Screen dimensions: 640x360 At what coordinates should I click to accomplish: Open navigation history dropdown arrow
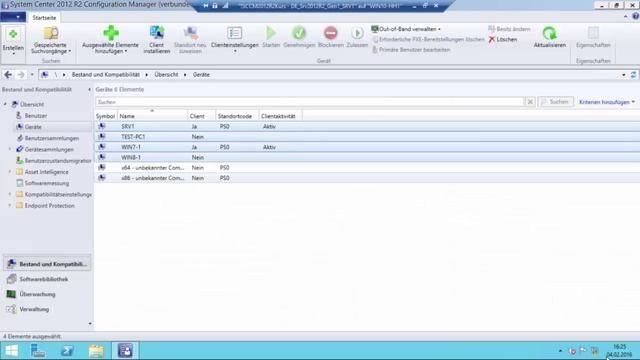(32, 75)
